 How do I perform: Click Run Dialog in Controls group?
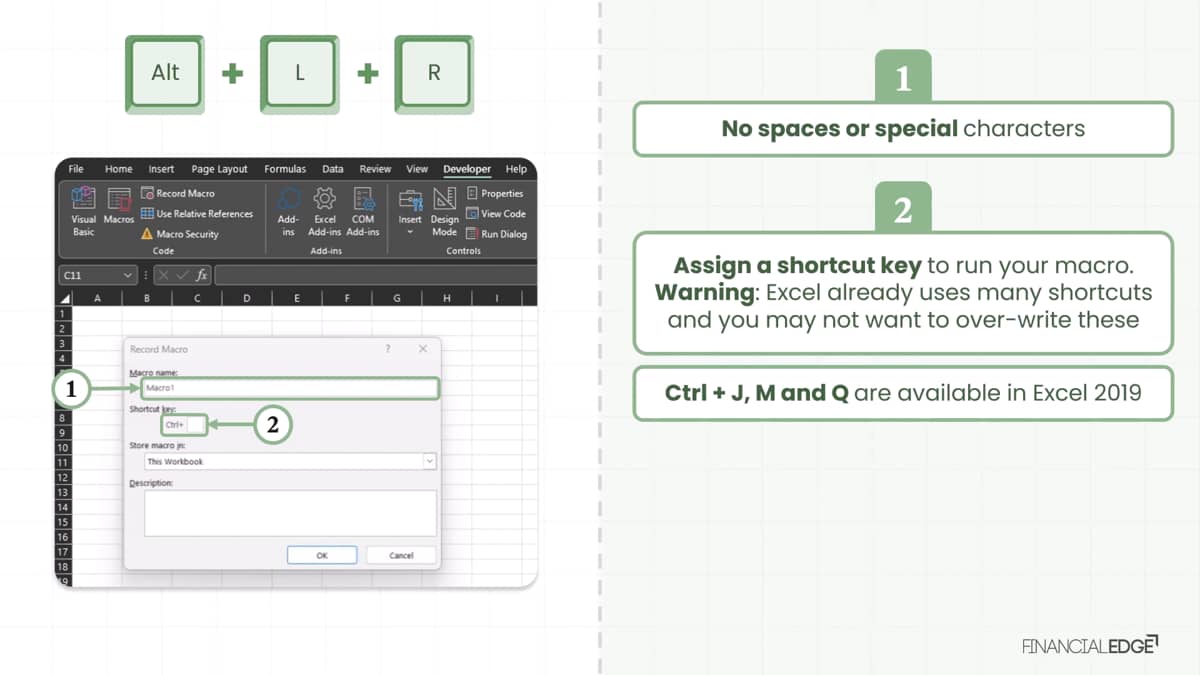497,234
